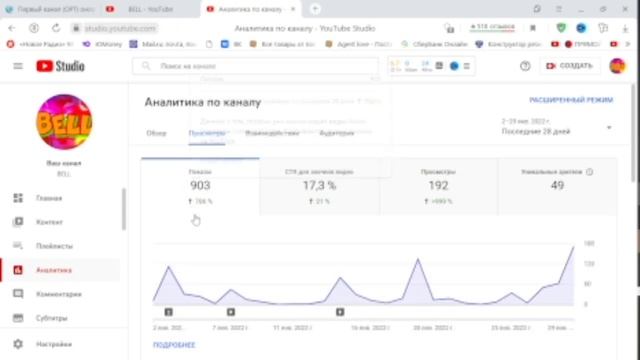Image resolution: width=640 pixels, height=360 pixels.
Task: Open the downloads arrow icon
Action: click(625, 28)
